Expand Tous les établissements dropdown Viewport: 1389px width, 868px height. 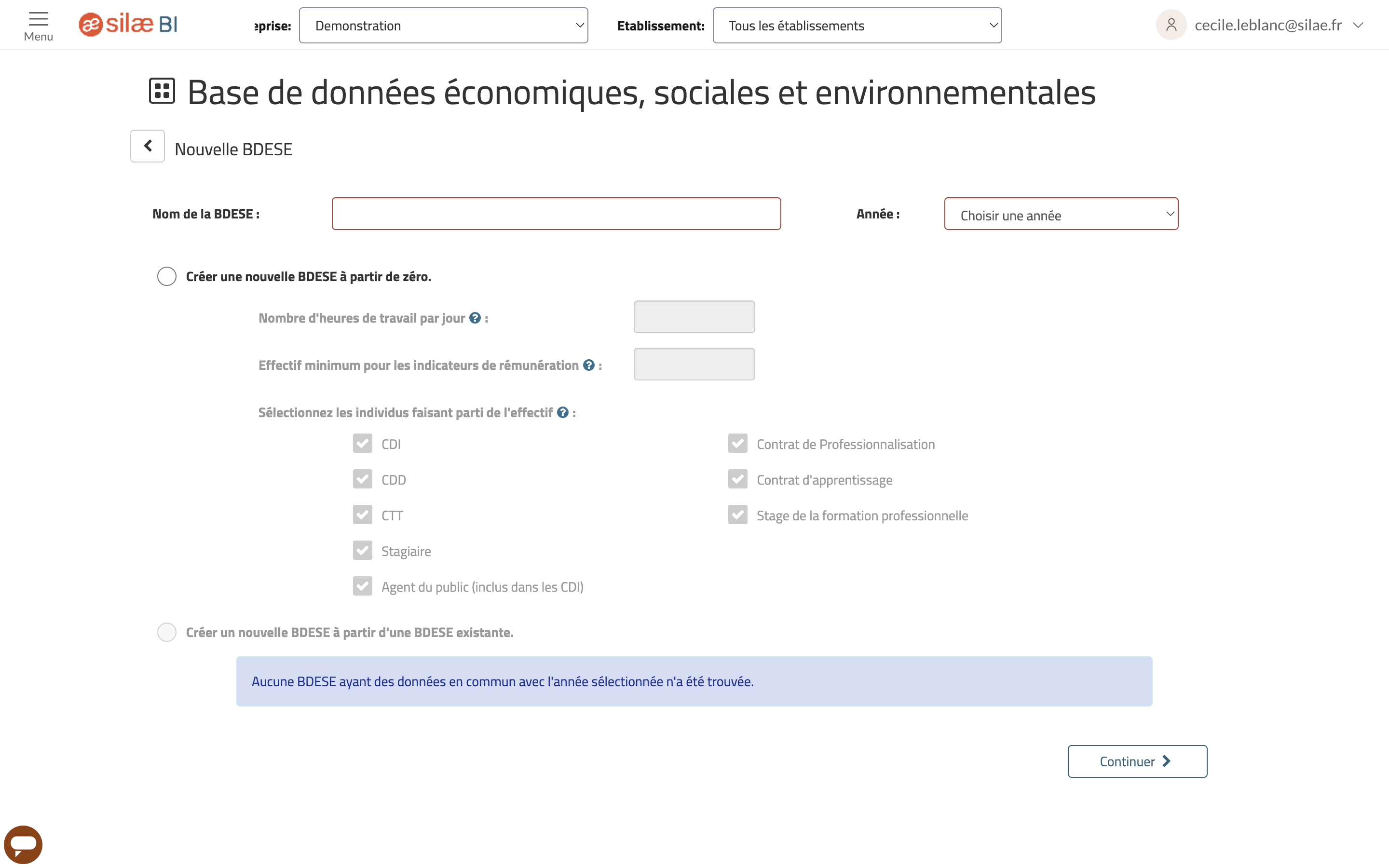tap(857, 25)
